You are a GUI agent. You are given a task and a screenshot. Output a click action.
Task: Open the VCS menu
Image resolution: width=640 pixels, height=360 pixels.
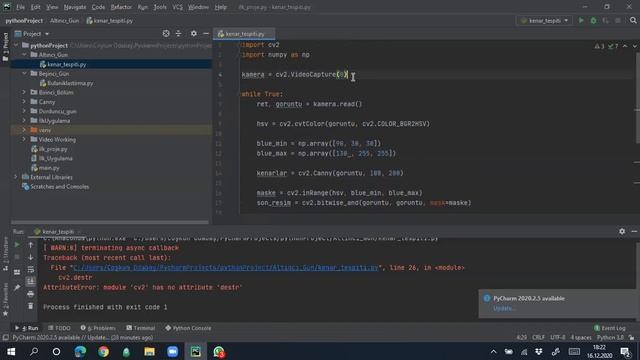[x=177, y=7]
